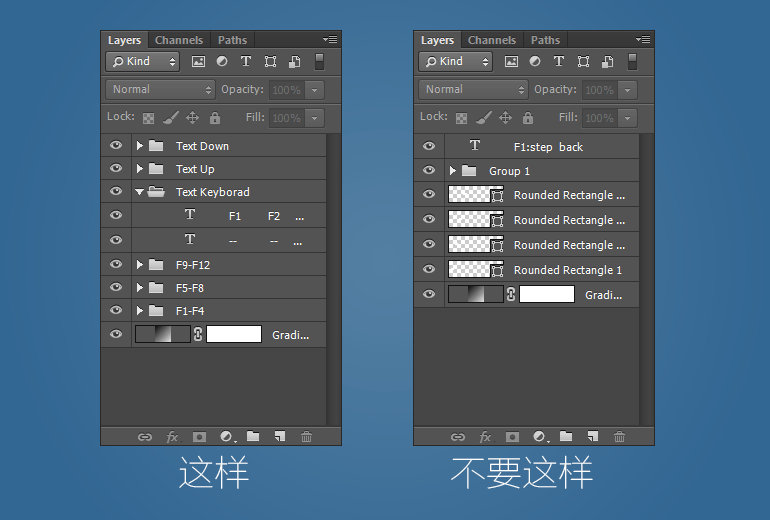Add layer mask in left panel footer

point(199,437)
